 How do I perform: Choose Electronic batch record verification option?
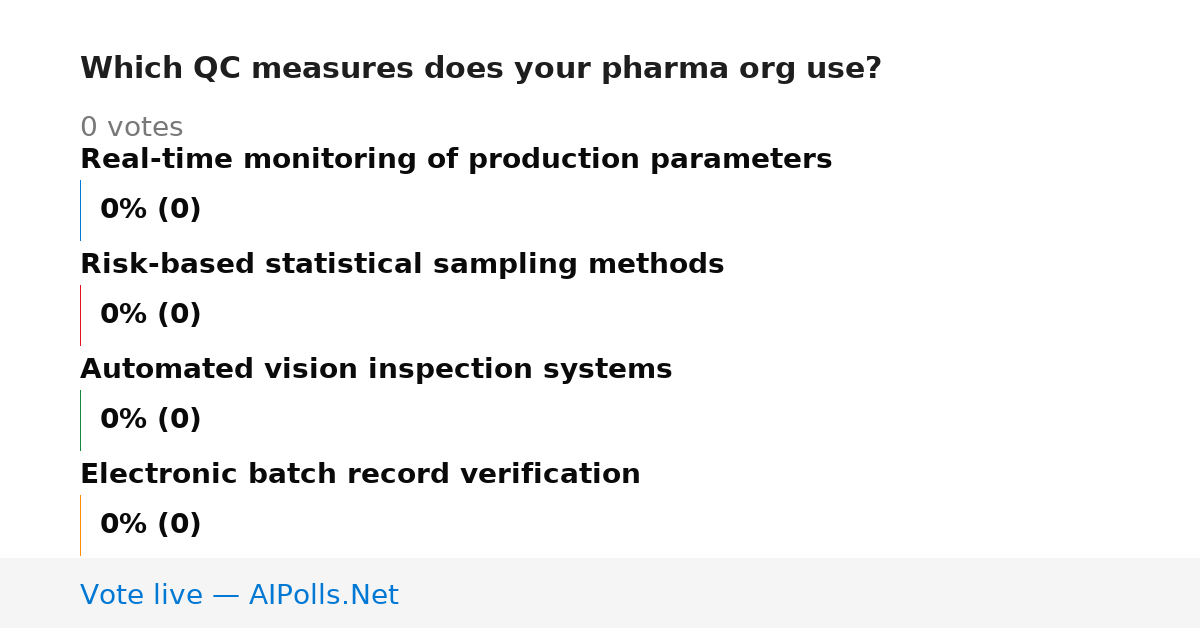click(360, 475)
